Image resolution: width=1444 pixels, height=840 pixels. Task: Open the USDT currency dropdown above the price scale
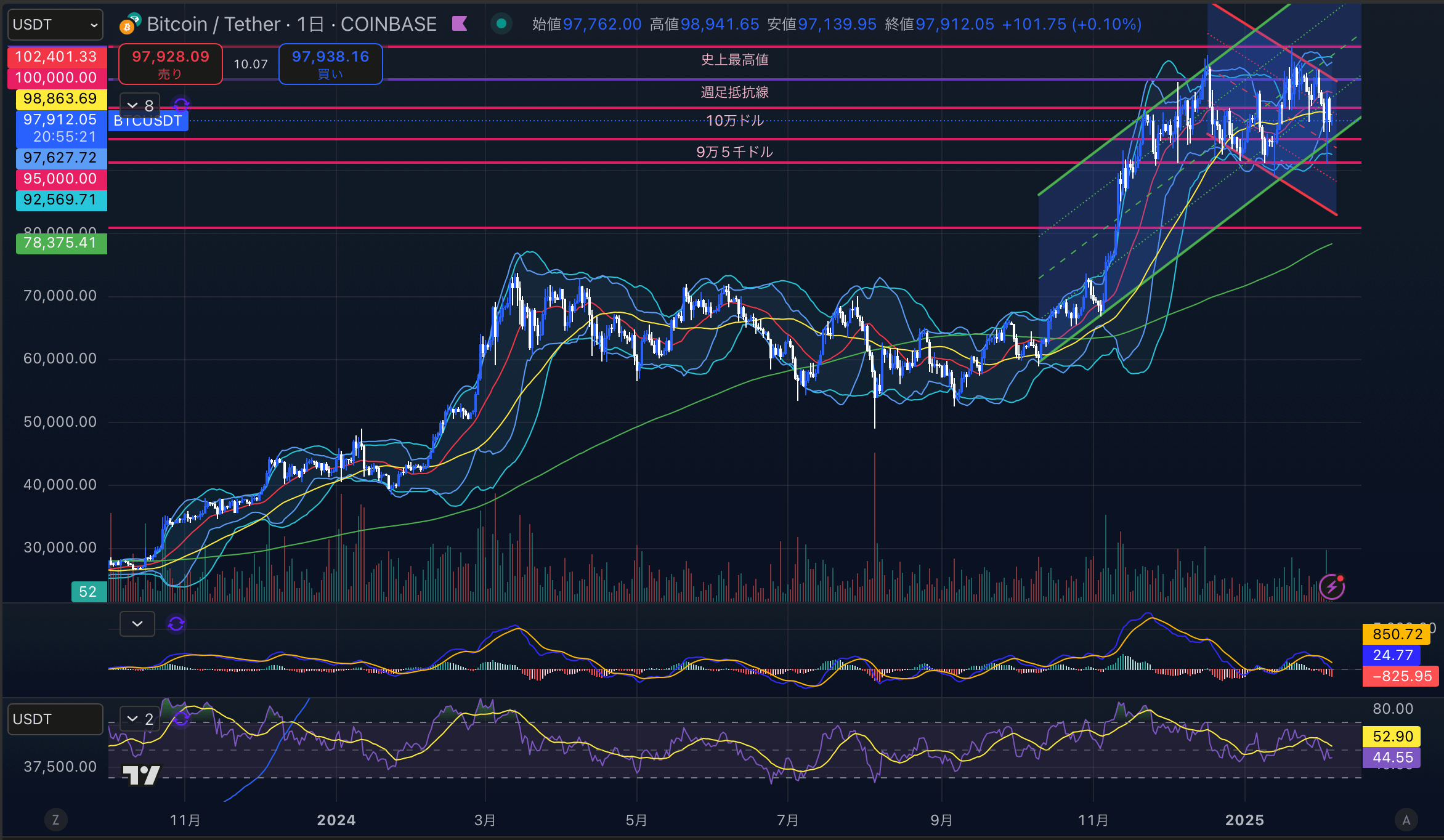[55, 25]
